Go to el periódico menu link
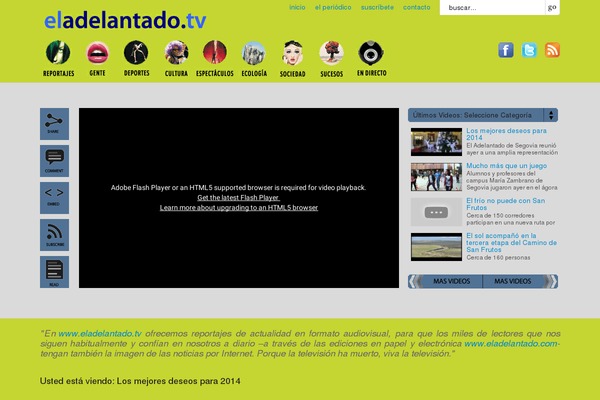 [333, 7]
